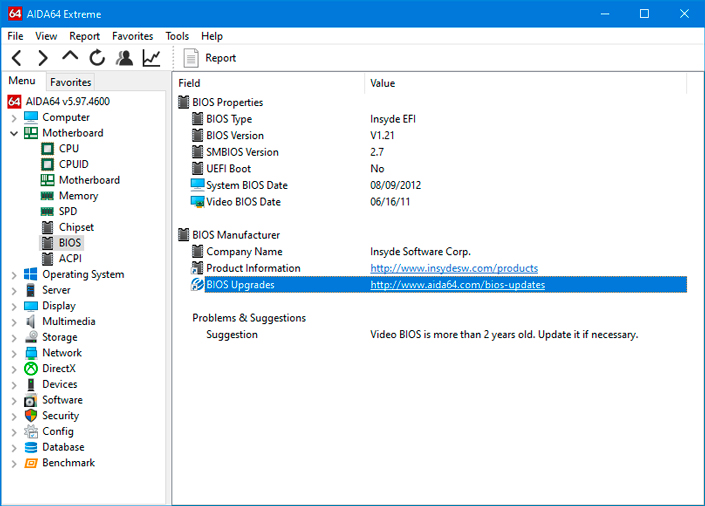Open the Help menu
This screenshot has height=506, width=705.
tap(212, 36)
